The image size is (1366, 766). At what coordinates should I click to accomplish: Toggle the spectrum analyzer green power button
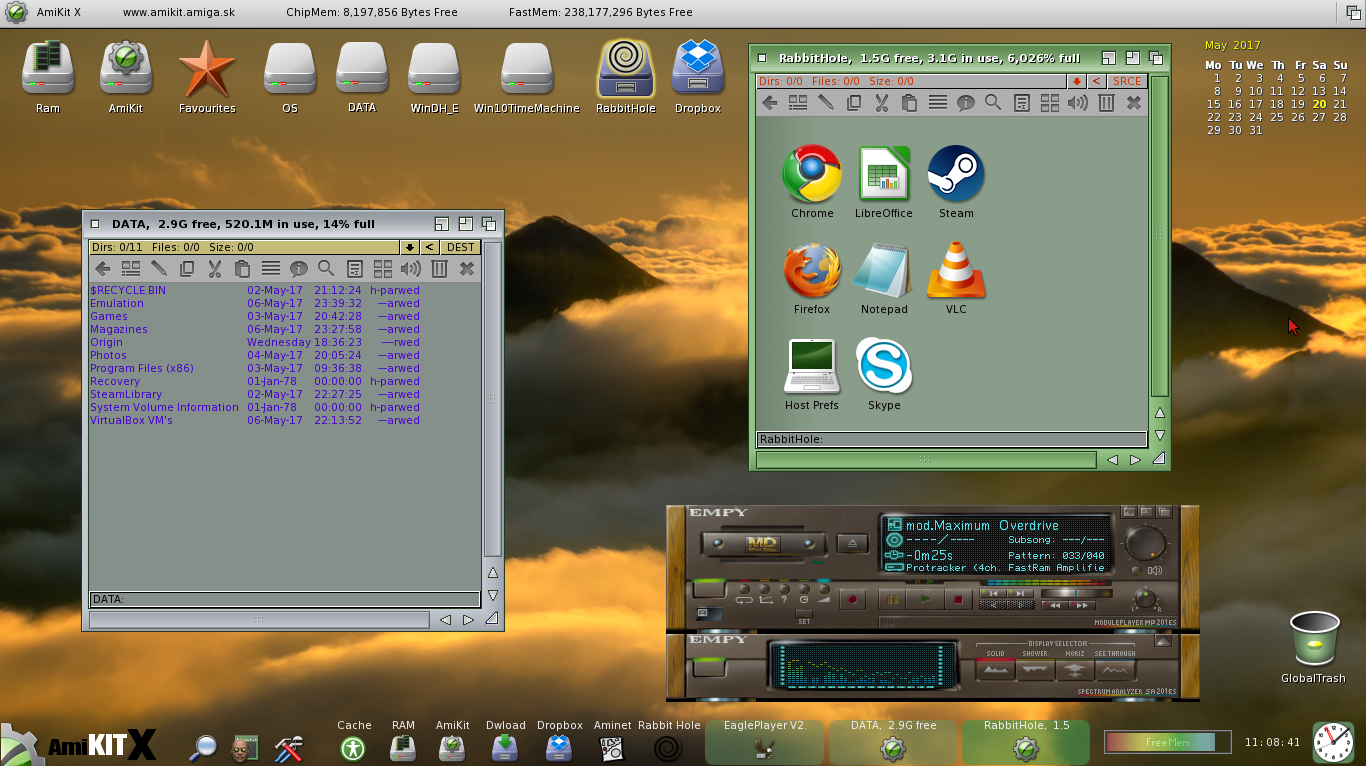tap(709, 667)
